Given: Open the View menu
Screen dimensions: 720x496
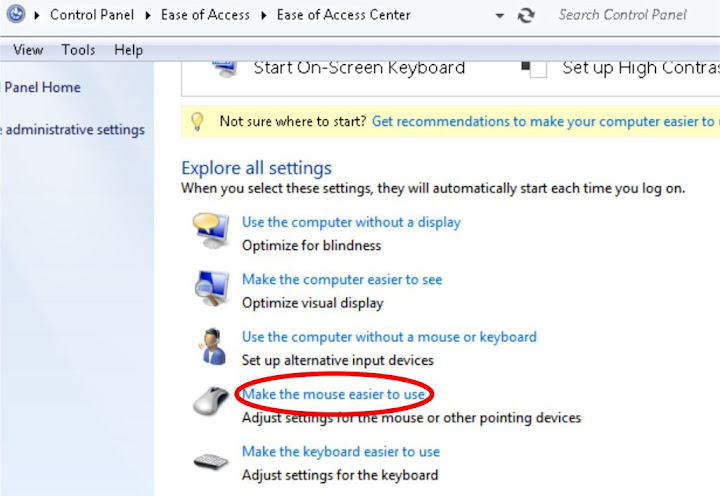Looking at the screenshot, I should (x=28, y=50).
